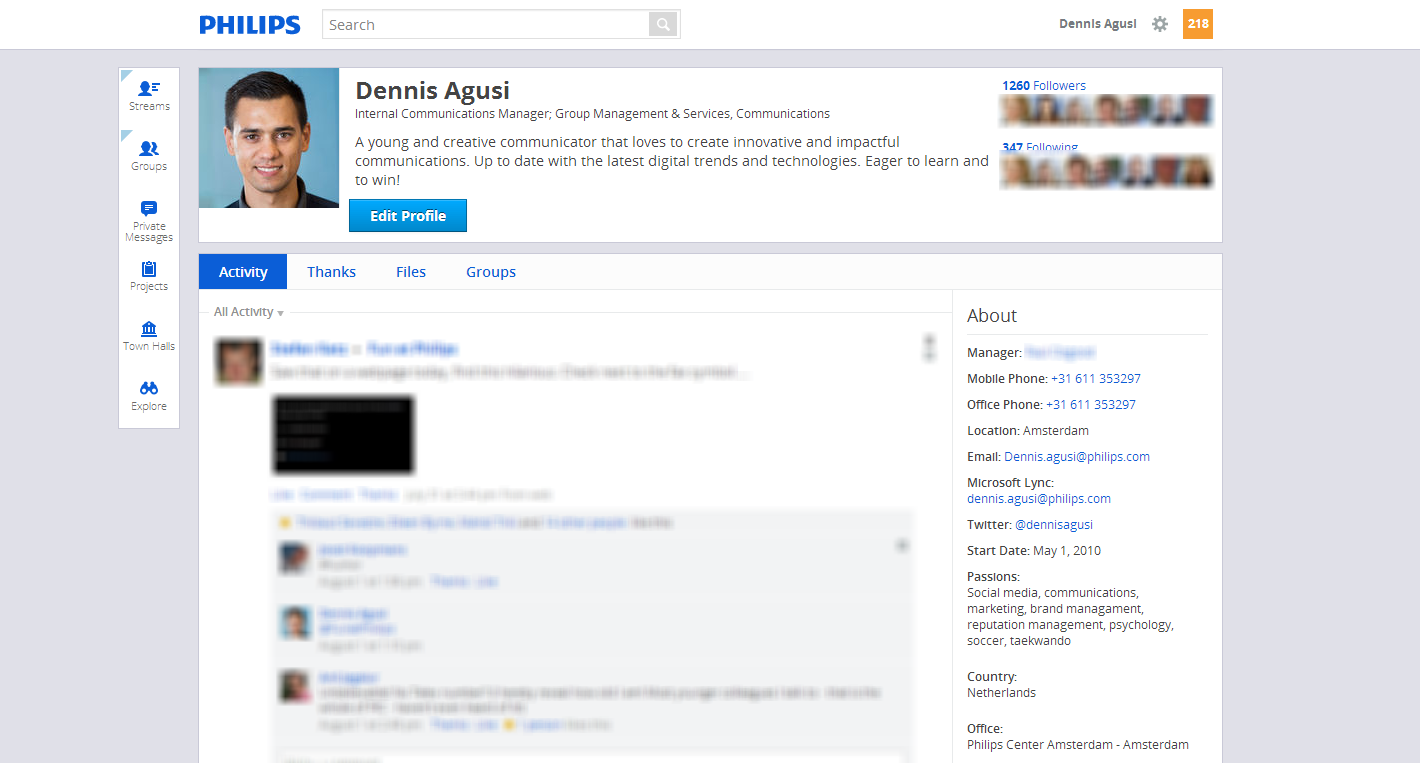Image resolution: width=1420 pixels, height=763 pixels.
Task: Open the Dennis Agusi account menu
Action: tap(1098, 24)
